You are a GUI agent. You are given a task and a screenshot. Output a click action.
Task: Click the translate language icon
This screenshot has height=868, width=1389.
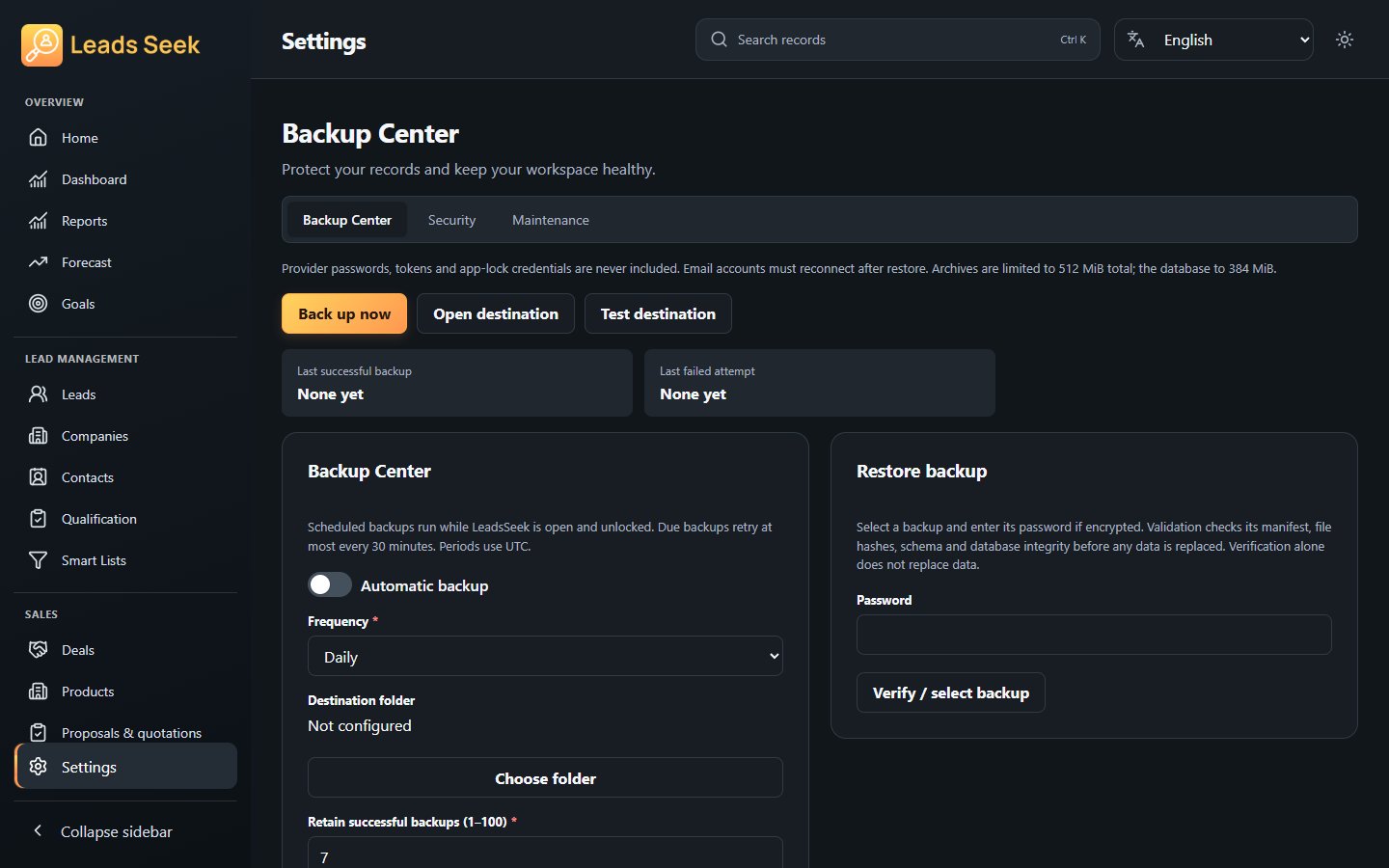[x=1136, y=40]
